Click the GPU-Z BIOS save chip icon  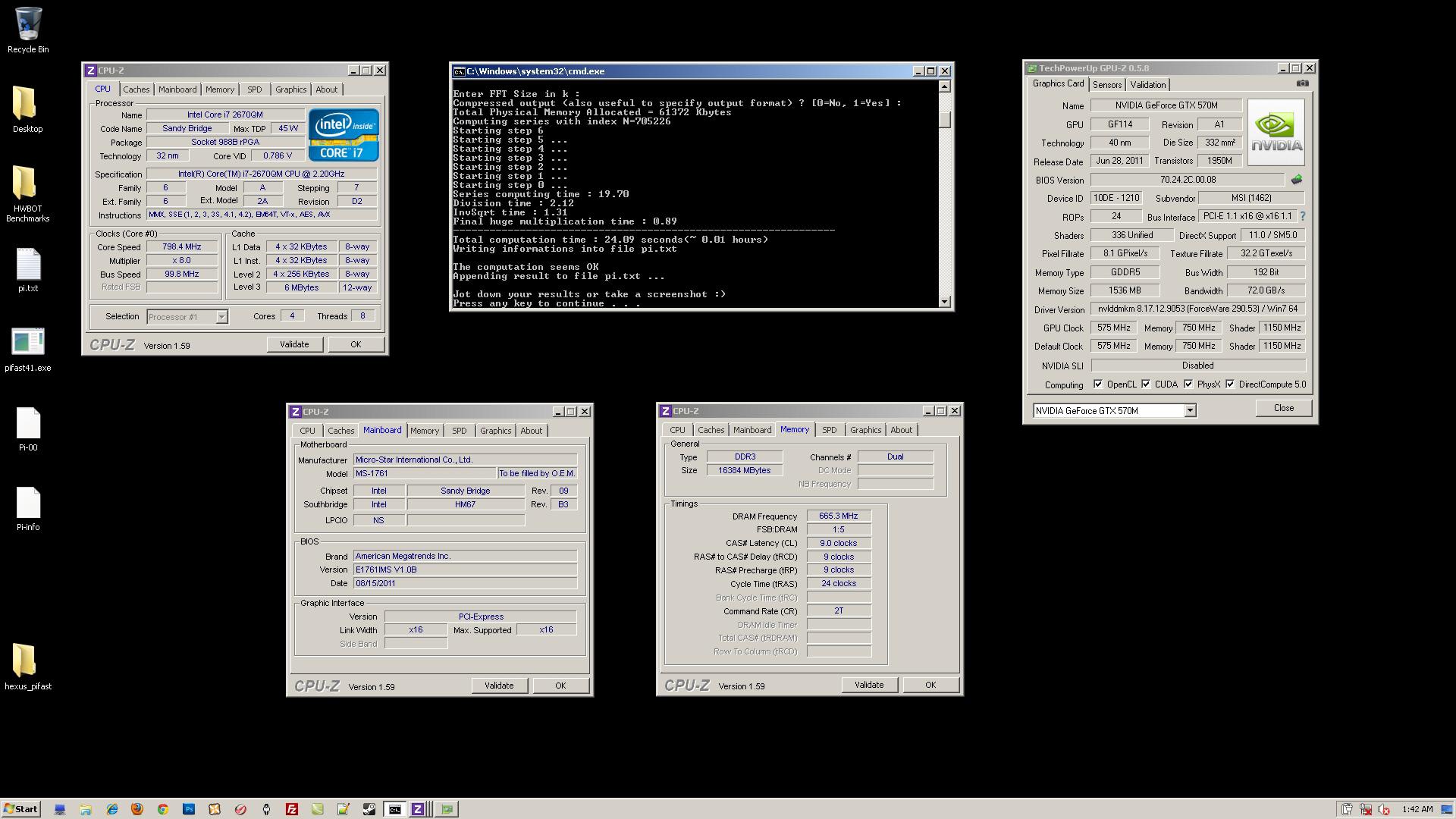coord(1296,180)
